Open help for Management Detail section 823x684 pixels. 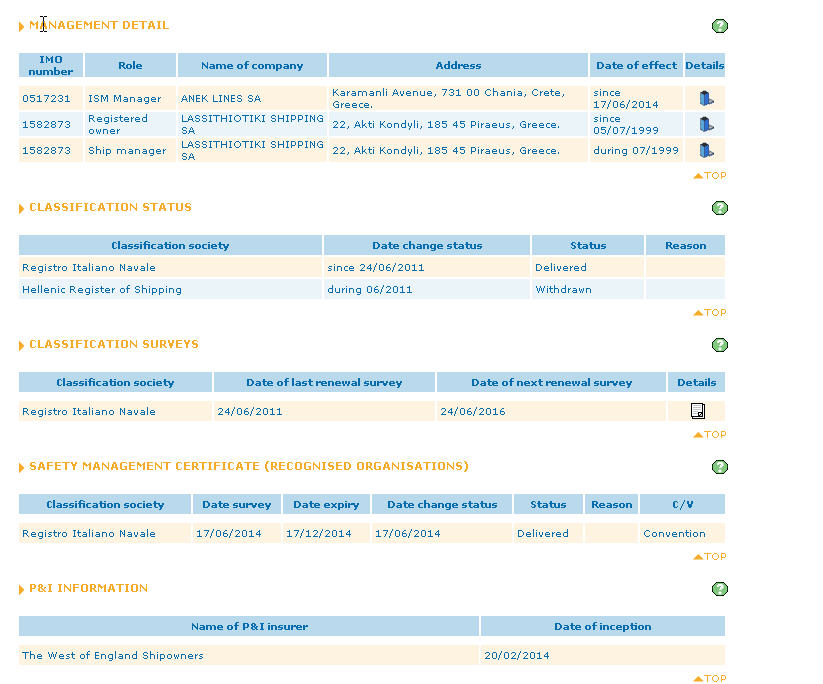[x=720, y=26]
